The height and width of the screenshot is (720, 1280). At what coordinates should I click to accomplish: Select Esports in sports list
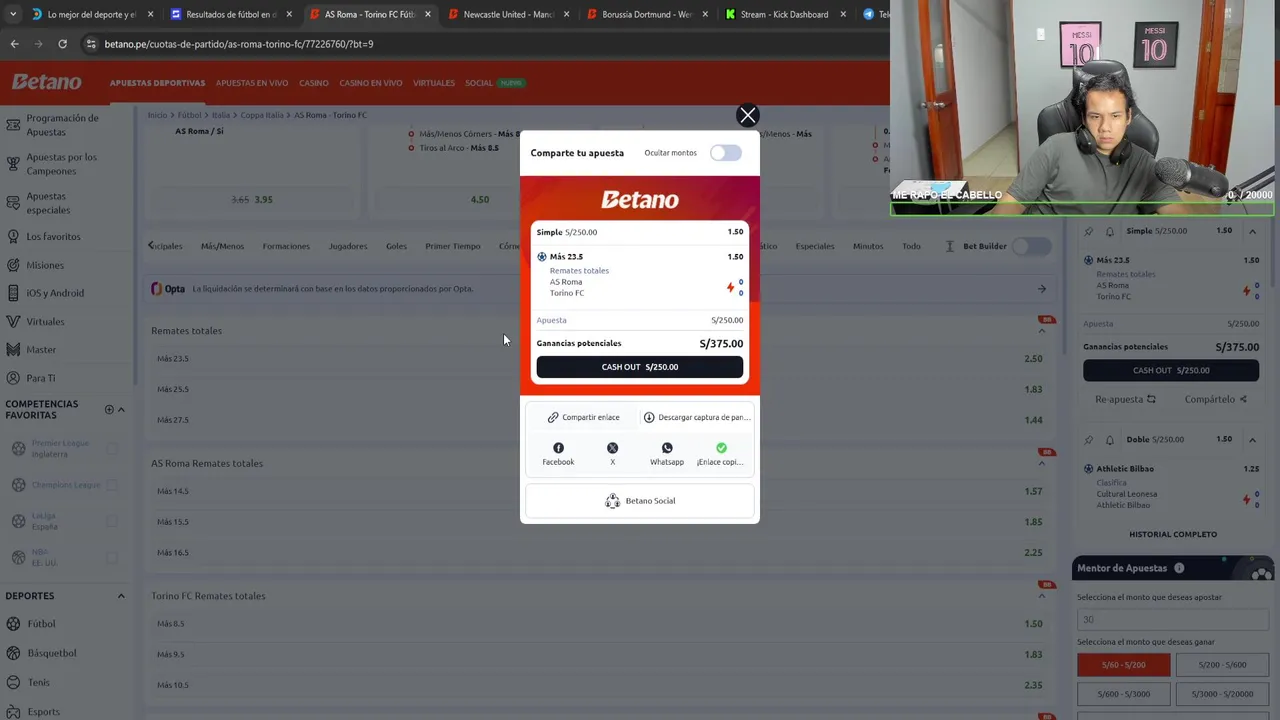point(43,712)
